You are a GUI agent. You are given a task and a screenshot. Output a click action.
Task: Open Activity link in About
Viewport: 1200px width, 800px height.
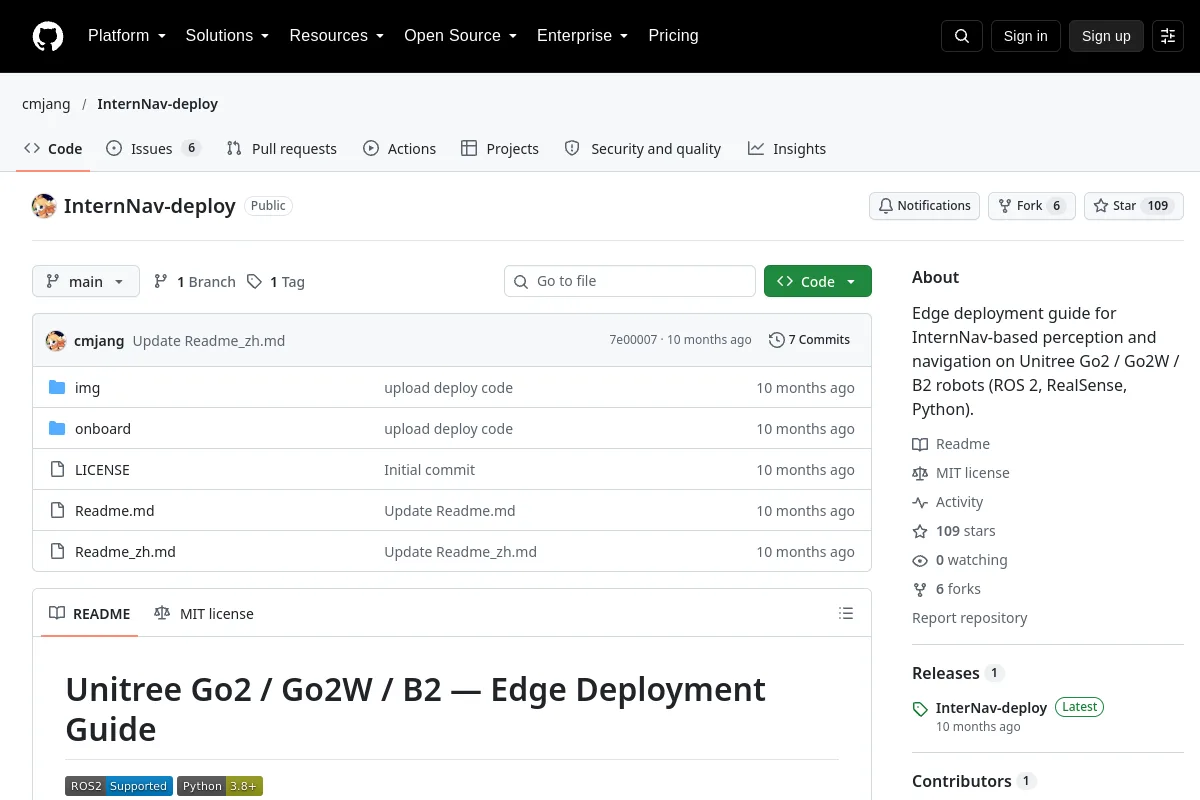pyautogui.click(x=948, y=502)
